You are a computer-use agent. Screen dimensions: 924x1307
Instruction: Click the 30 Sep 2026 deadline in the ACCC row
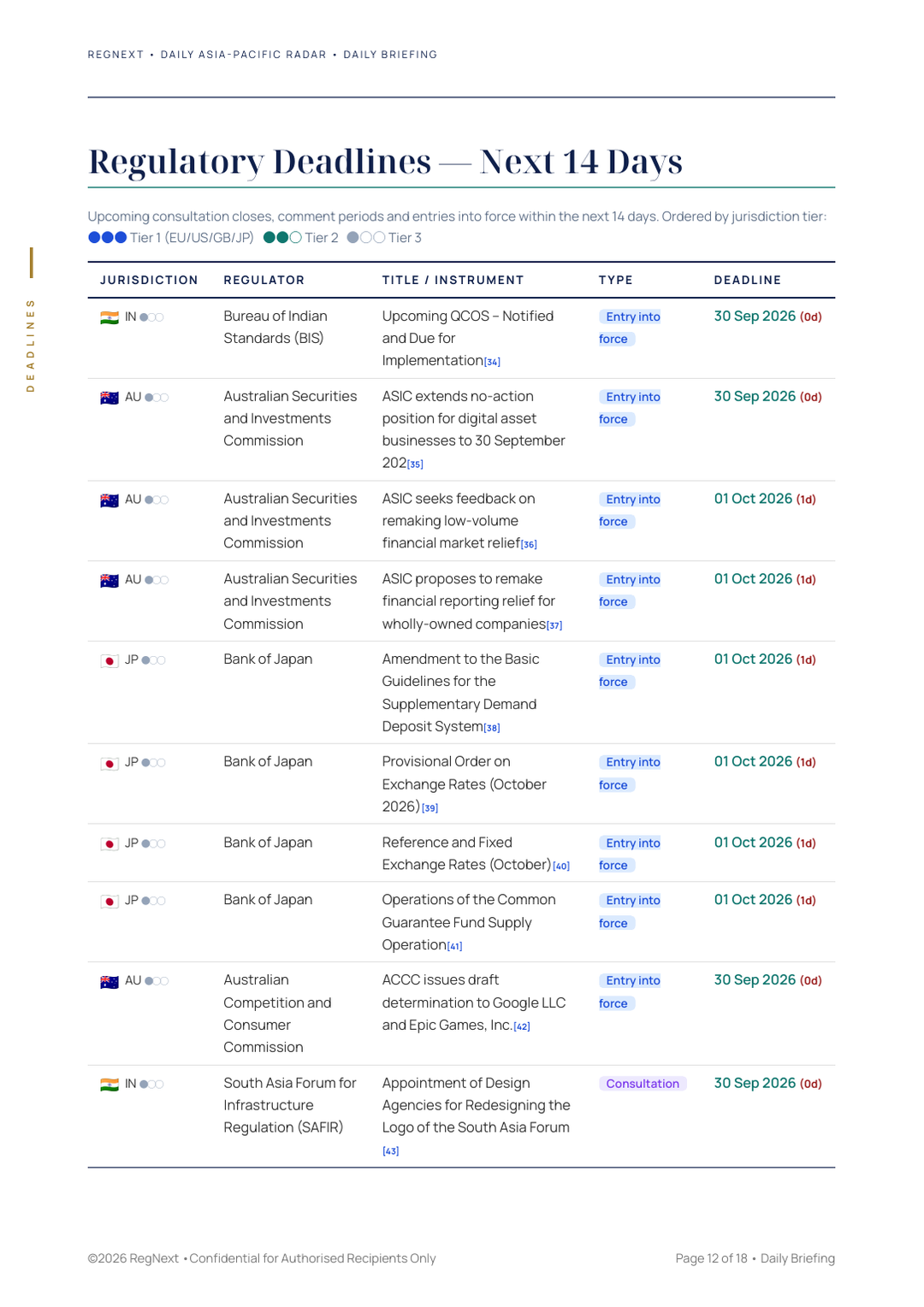(768, 980)
